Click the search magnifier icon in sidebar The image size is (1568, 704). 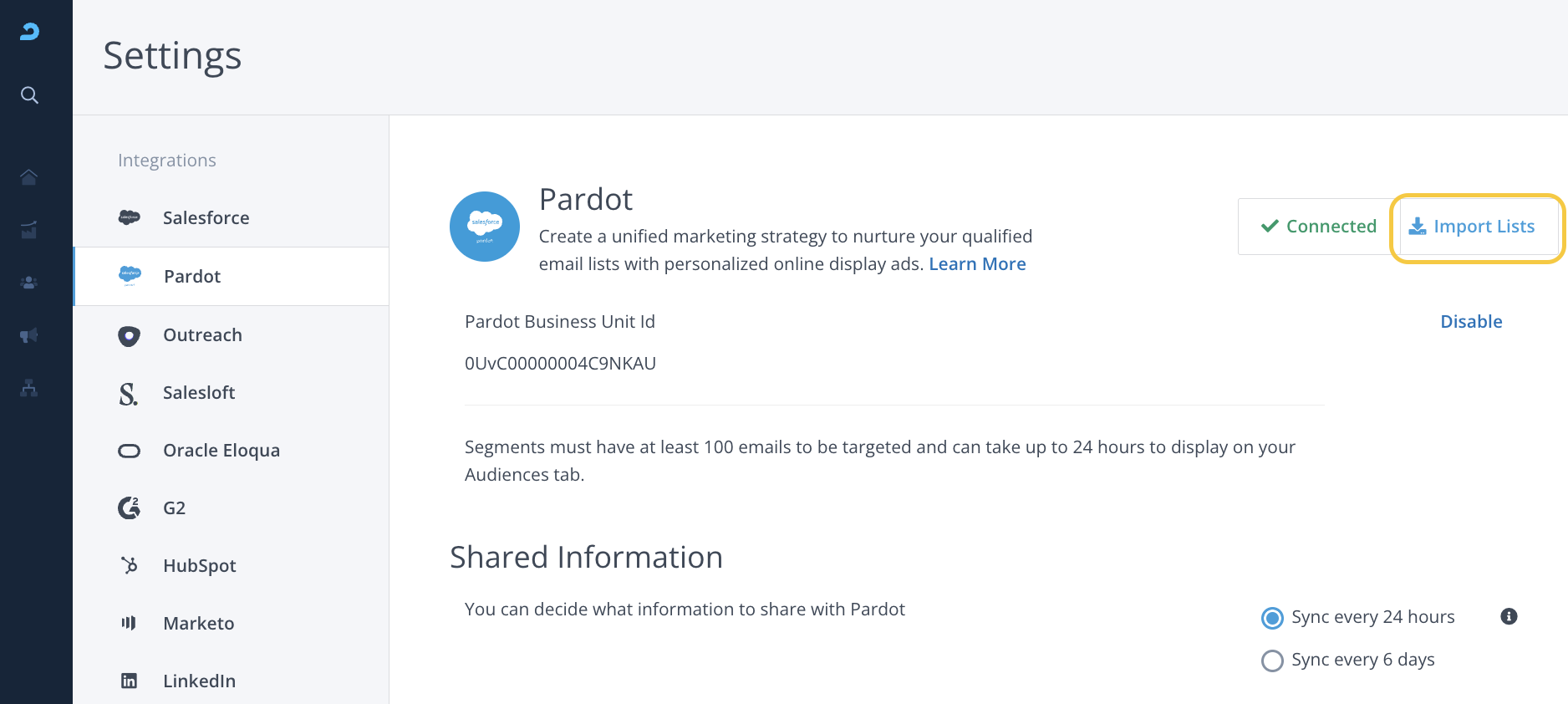[x=29, y=95]
